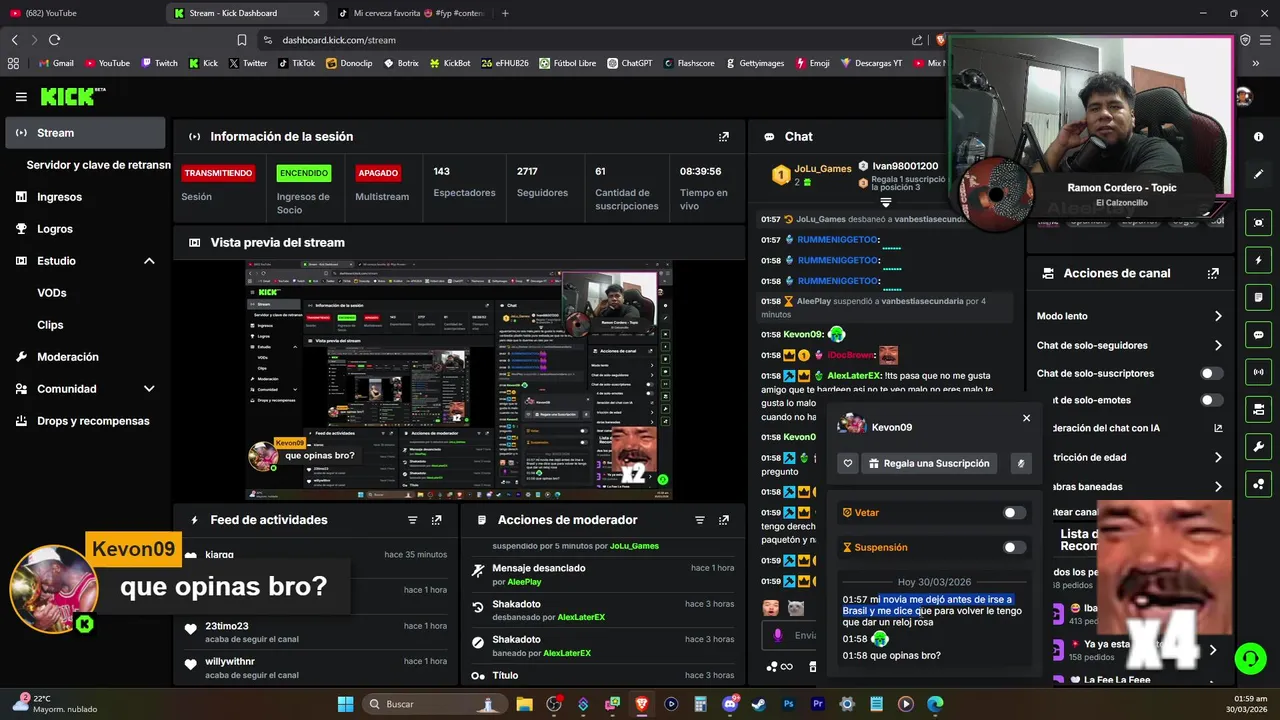Click the info icon in right sidebar

1258,136
